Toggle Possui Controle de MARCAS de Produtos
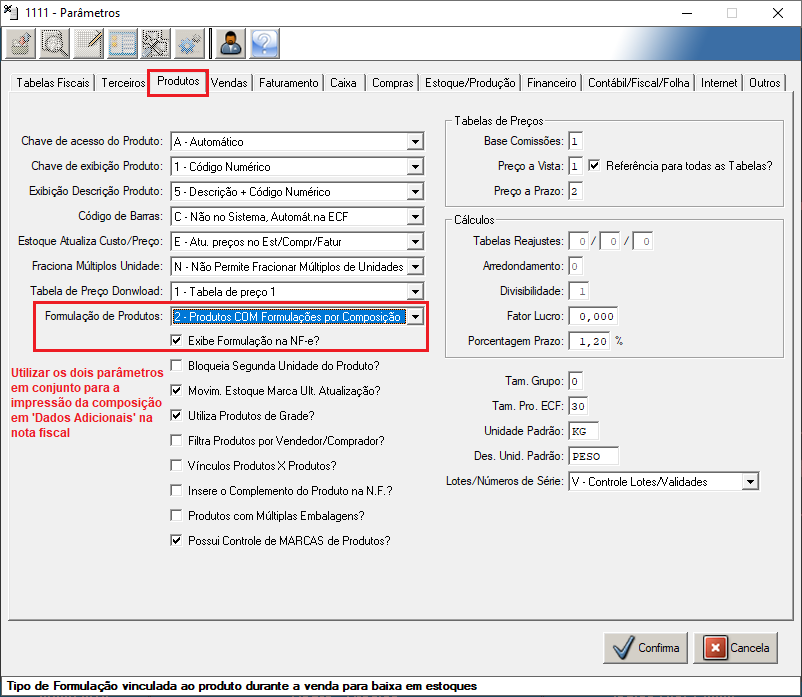The height and width of the screenshot is (697, 802). 176,541
